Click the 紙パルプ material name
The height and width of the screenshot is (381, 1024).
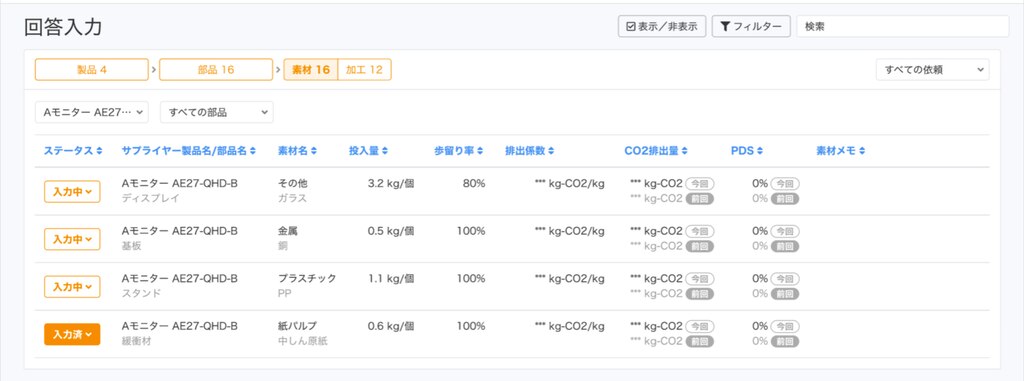298,326
